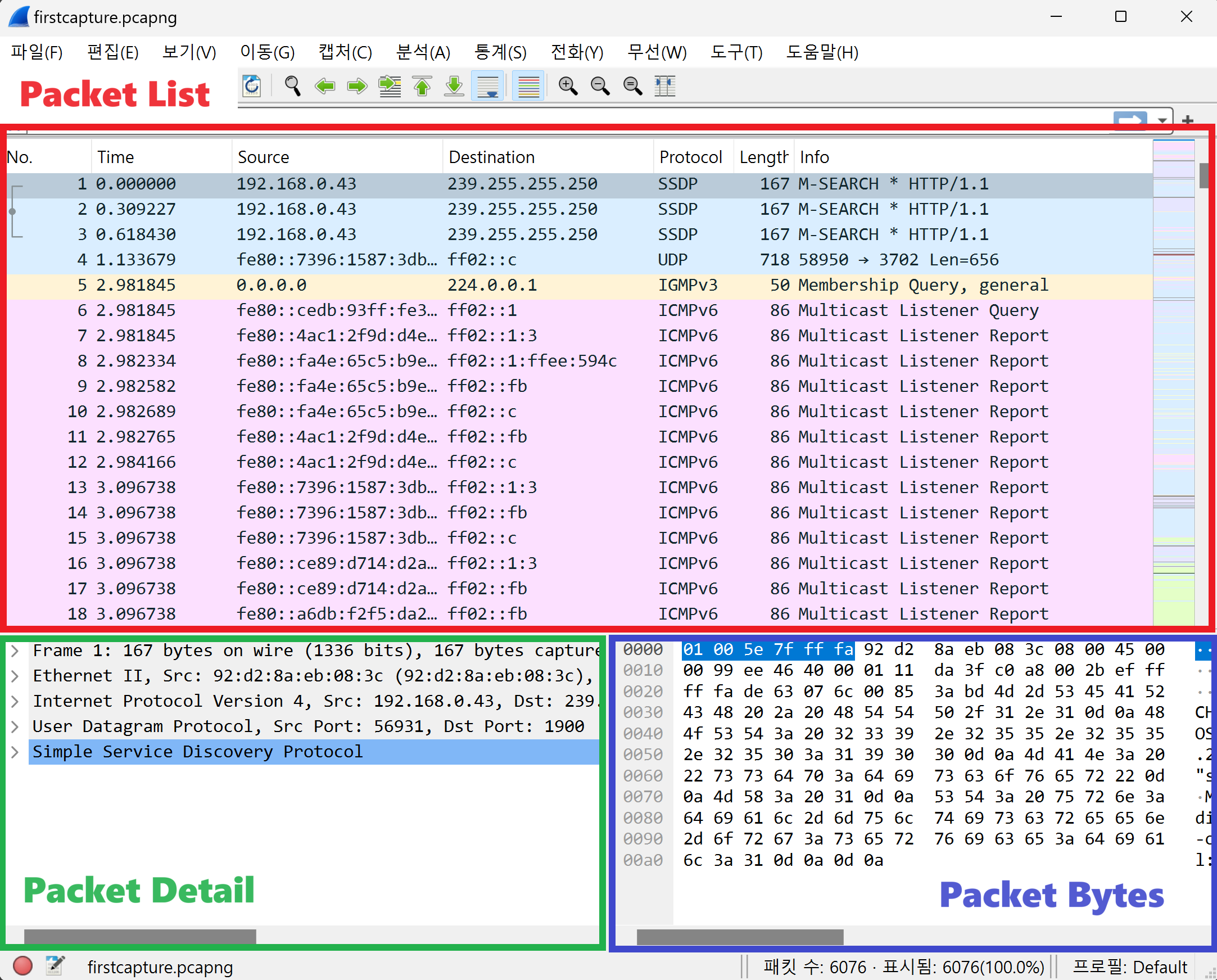Screen dimensions: 1217x980
Task: Select packet 5 IGMPv3 Membership Query row
Action: coord(564,285)
